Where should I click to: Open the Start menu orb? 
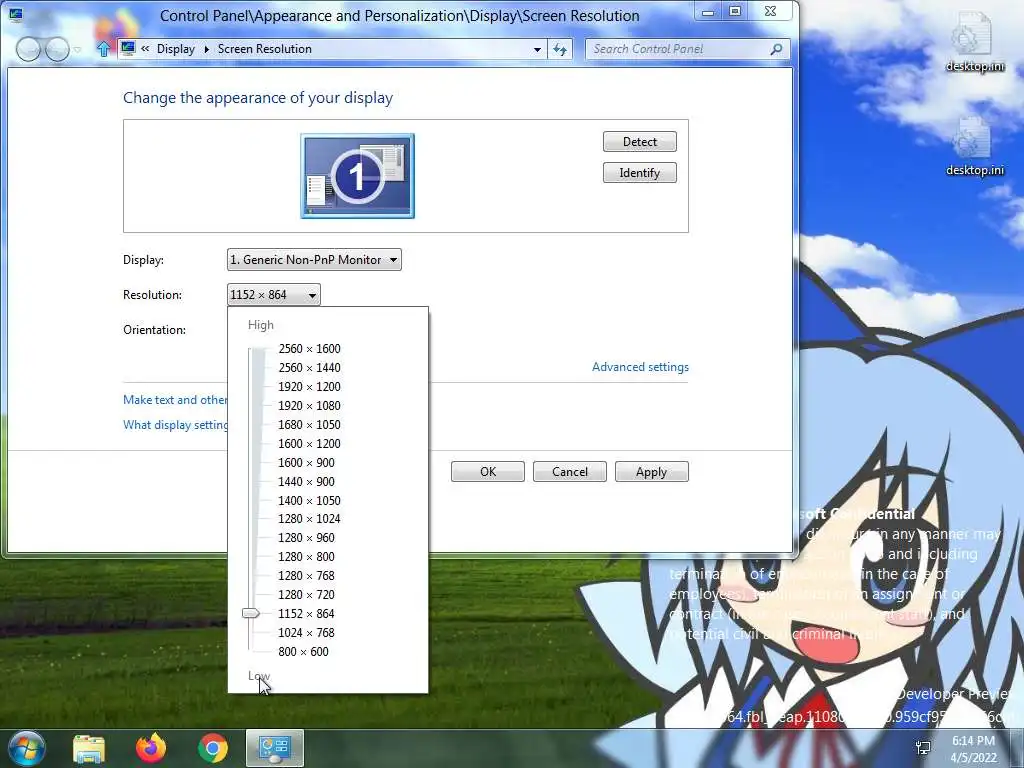pos(26,748)
